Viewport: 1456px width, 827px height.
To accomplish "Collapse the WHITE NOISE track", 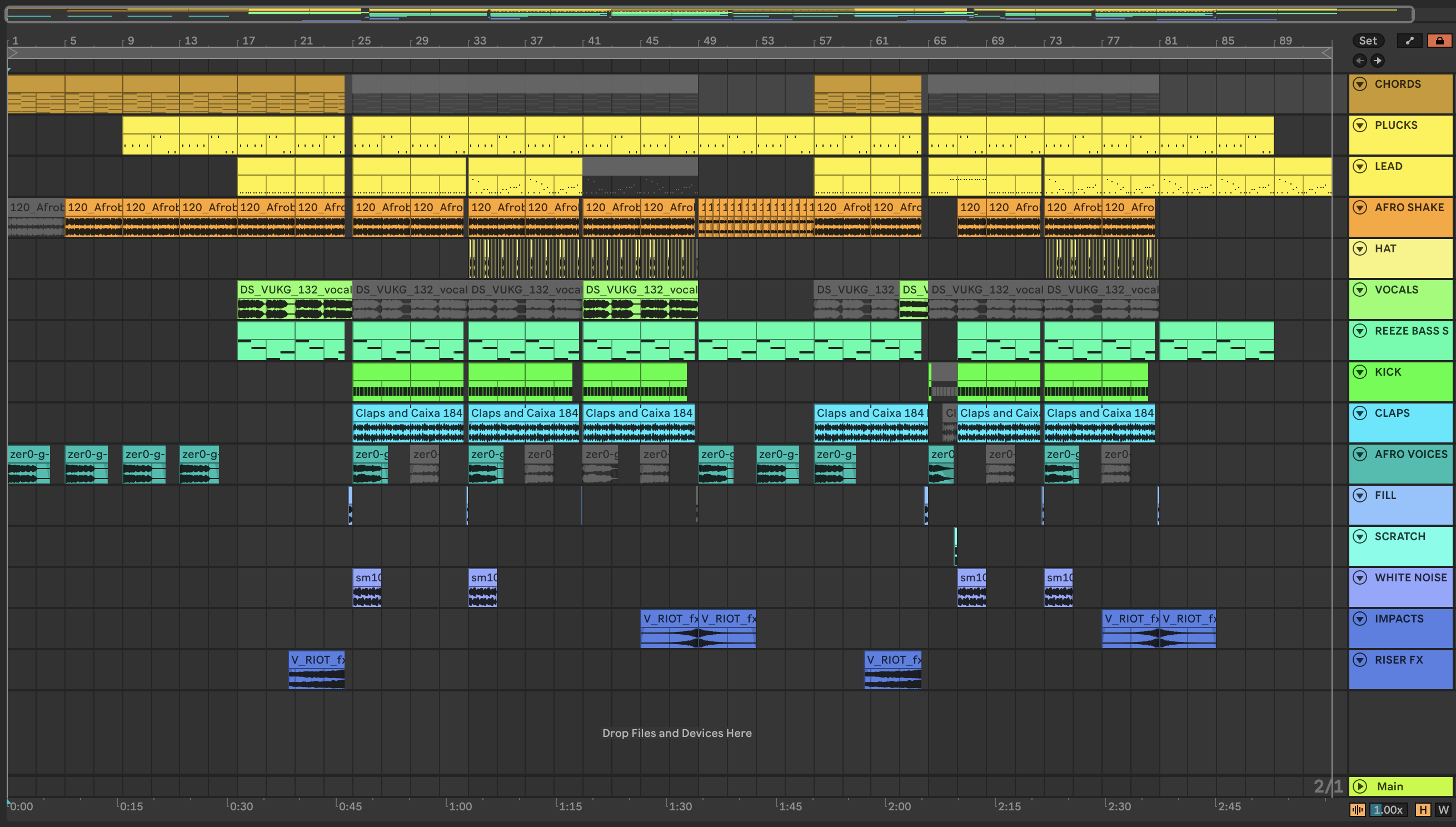I will [x=1360, y=577].
